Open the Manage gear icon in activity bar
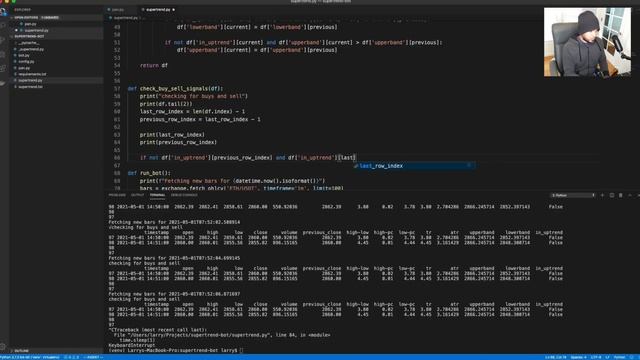This screenshot has width=640, height=360. coord(3,346)
